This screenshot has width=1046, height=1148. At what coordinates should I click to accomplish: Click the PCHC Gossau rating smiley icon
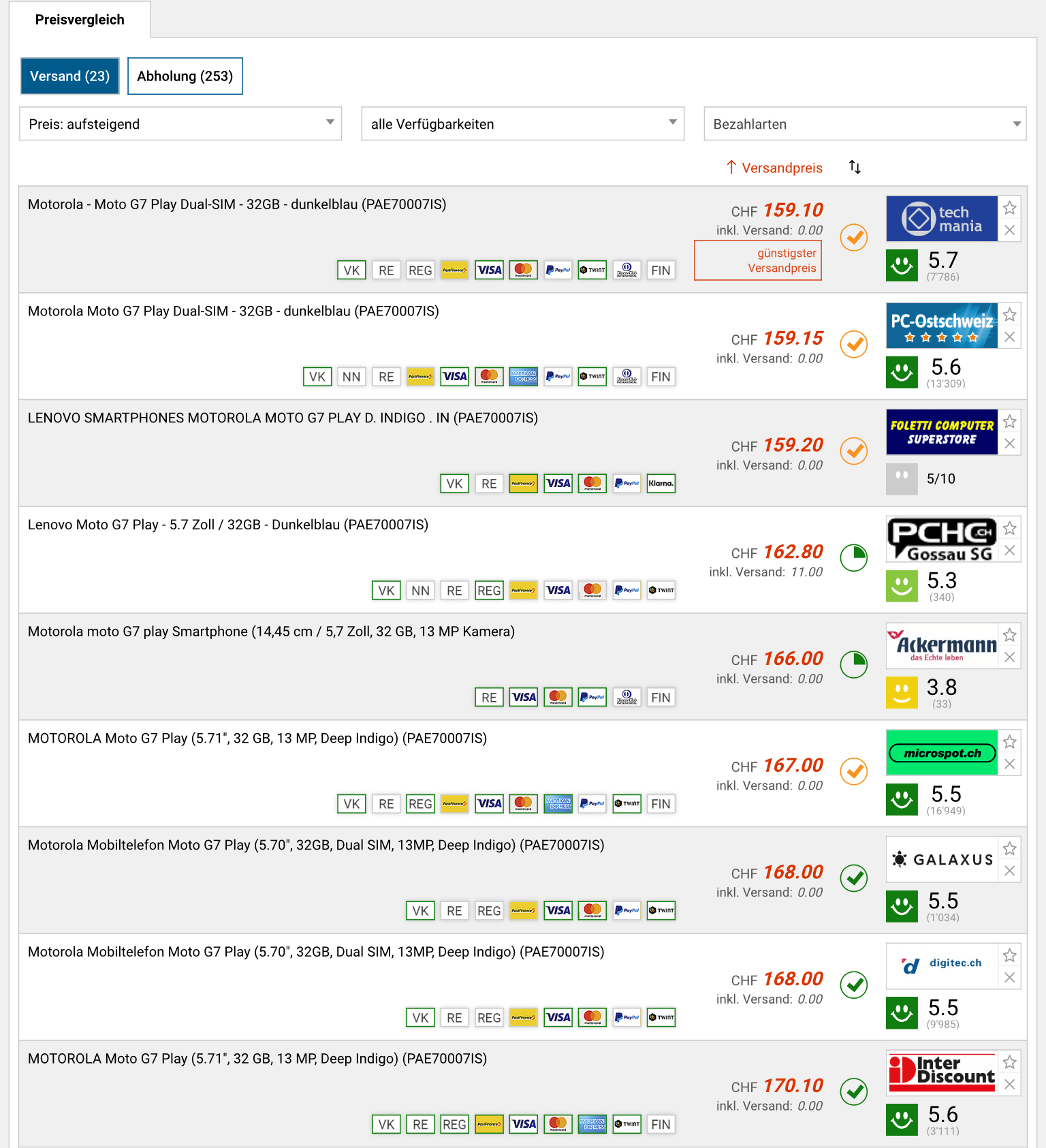pyautogui.click(x=902, y=586)
